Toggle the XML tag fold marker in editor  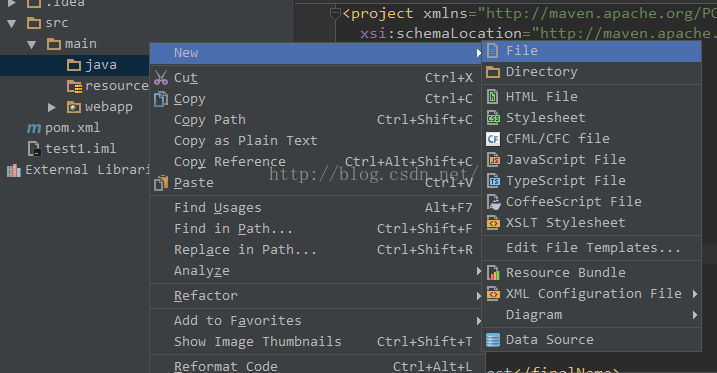pyautogui.click(x=335, y=14)
